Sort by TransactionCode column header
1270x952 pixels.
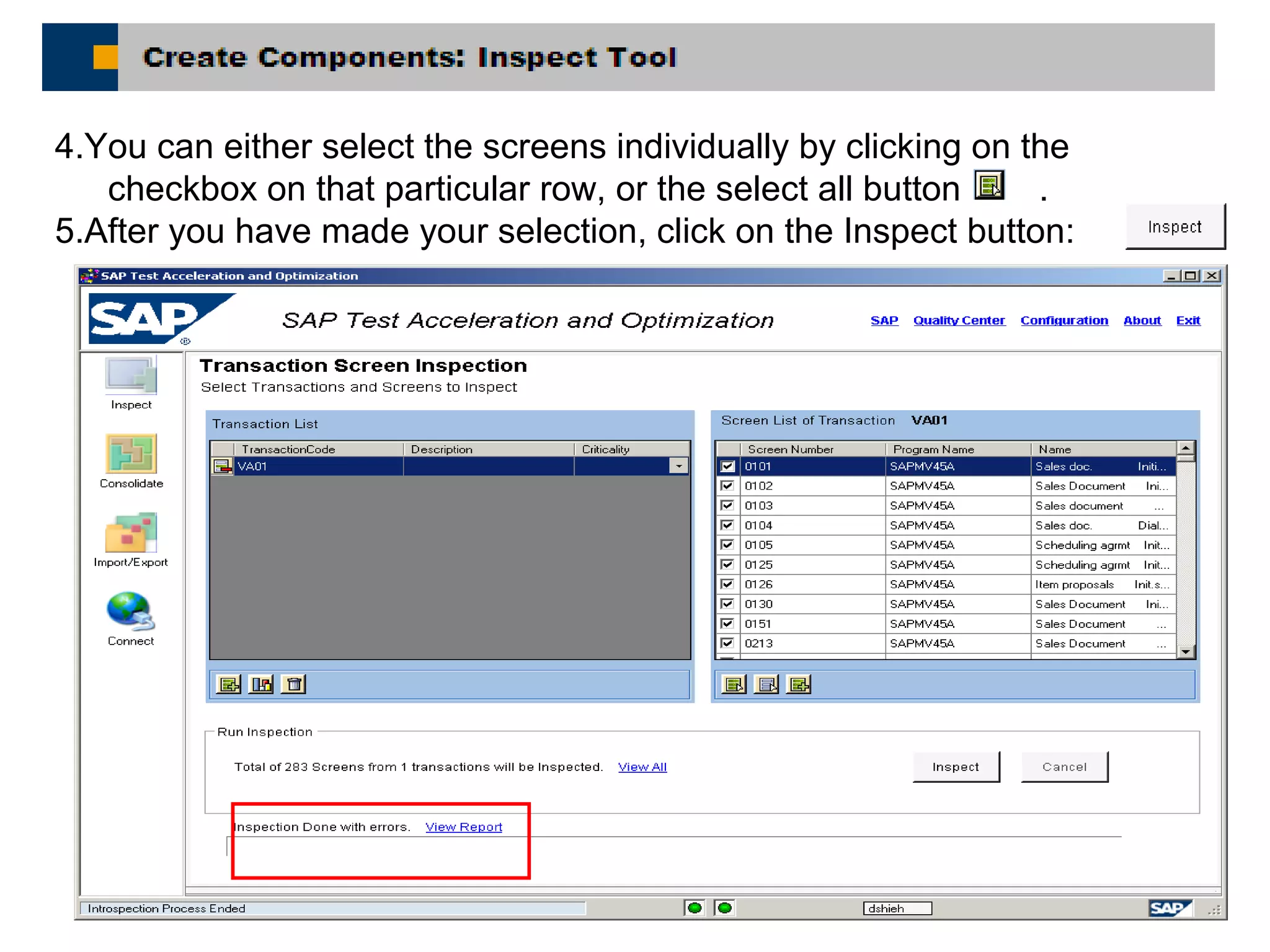tap(319, 449)
